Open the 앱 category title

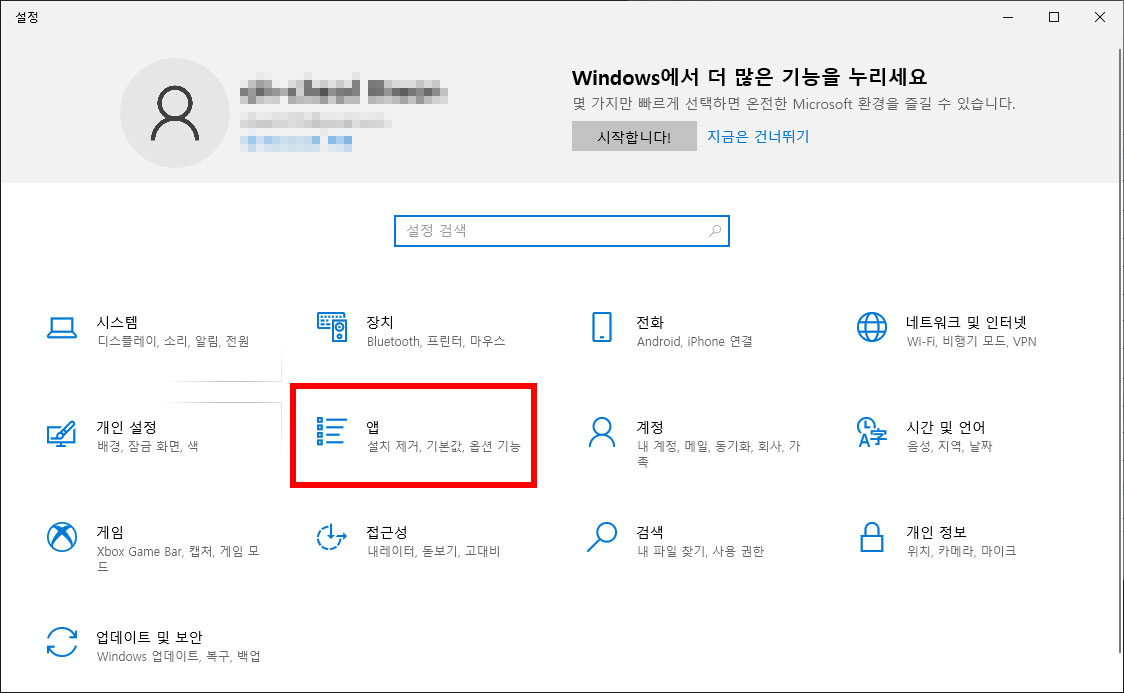(373, 427)
